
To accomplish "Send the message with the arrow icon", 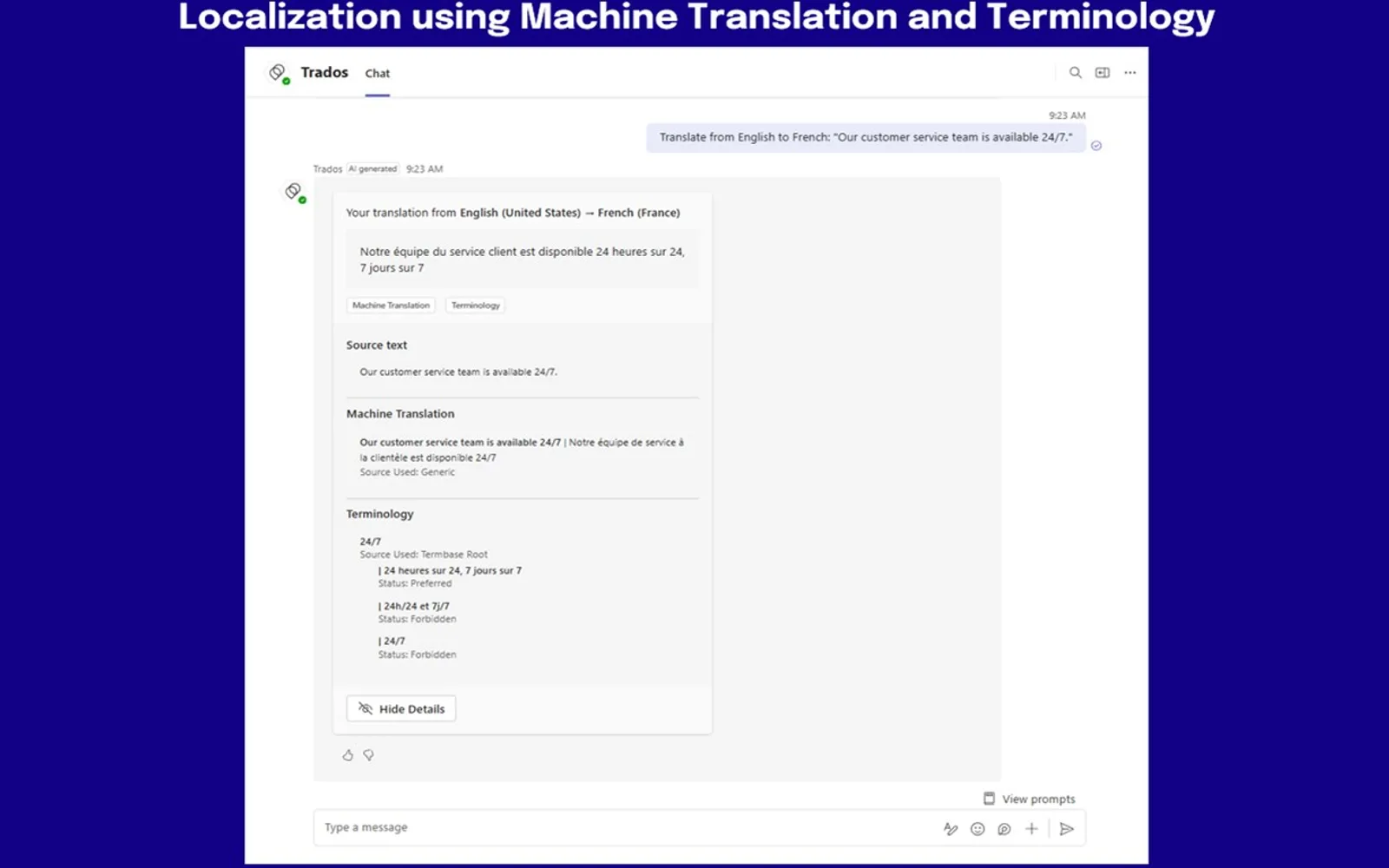I will click(x=1067, y=829).
